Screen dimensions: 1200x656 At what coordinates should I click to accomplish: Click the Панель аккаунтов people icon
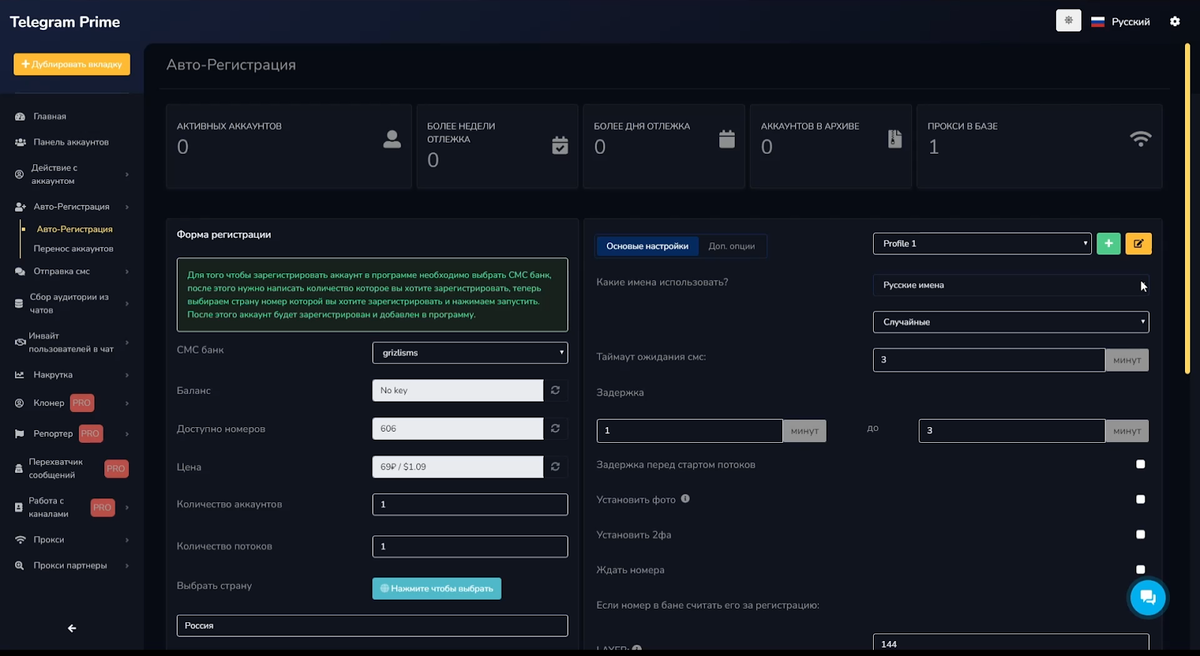20,142
